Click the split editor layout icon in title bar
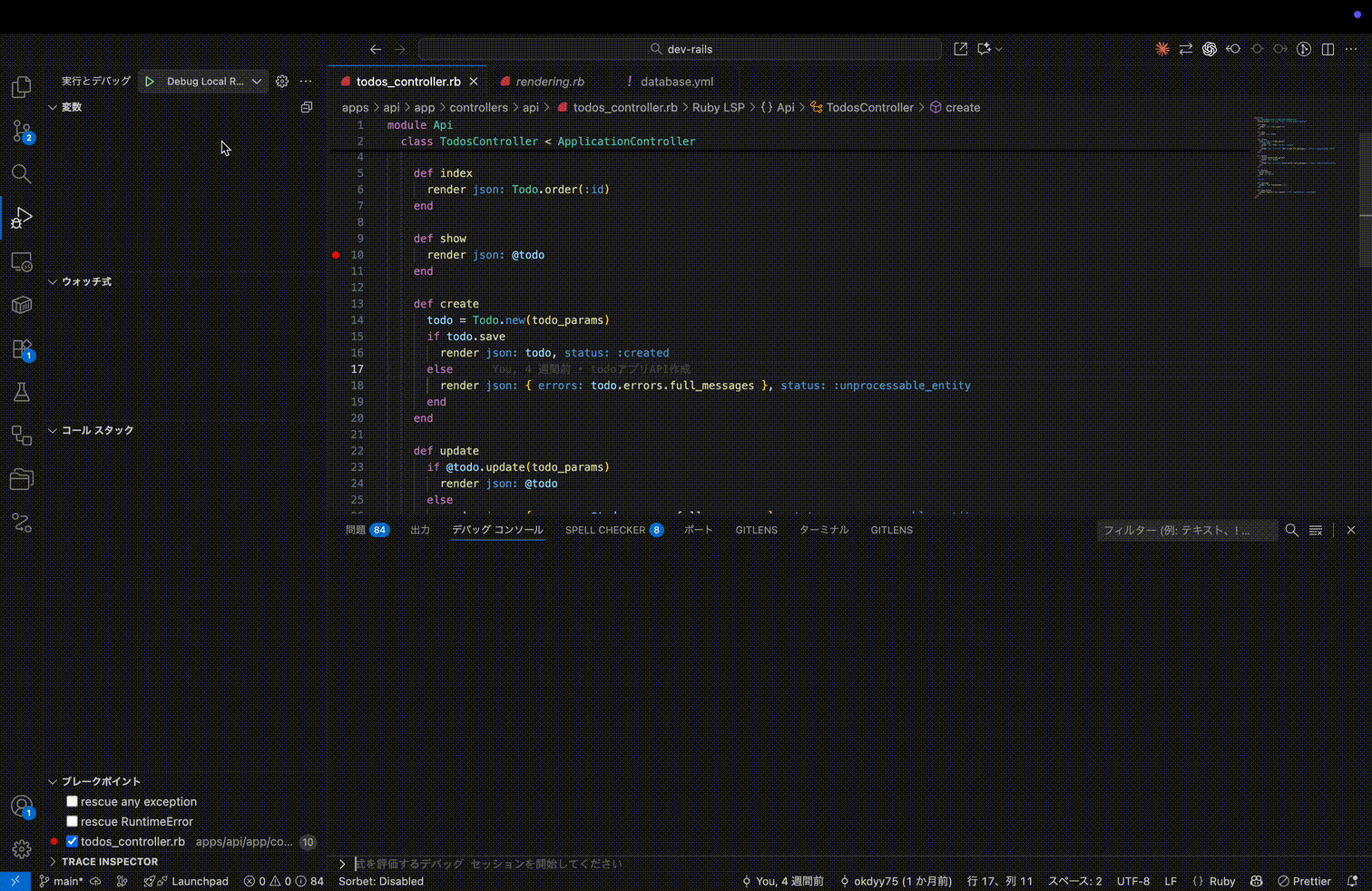 pos(1328,49)
